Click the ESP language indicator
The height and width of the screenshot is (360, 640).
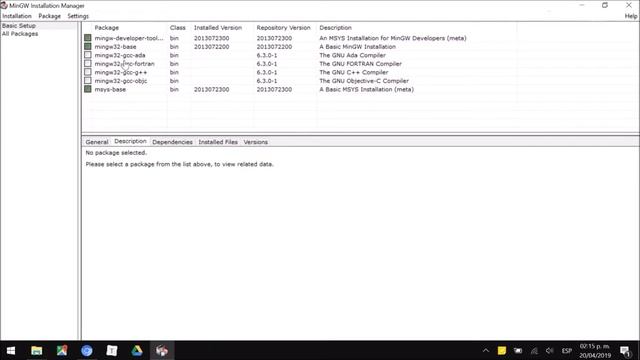pos(567,351)
